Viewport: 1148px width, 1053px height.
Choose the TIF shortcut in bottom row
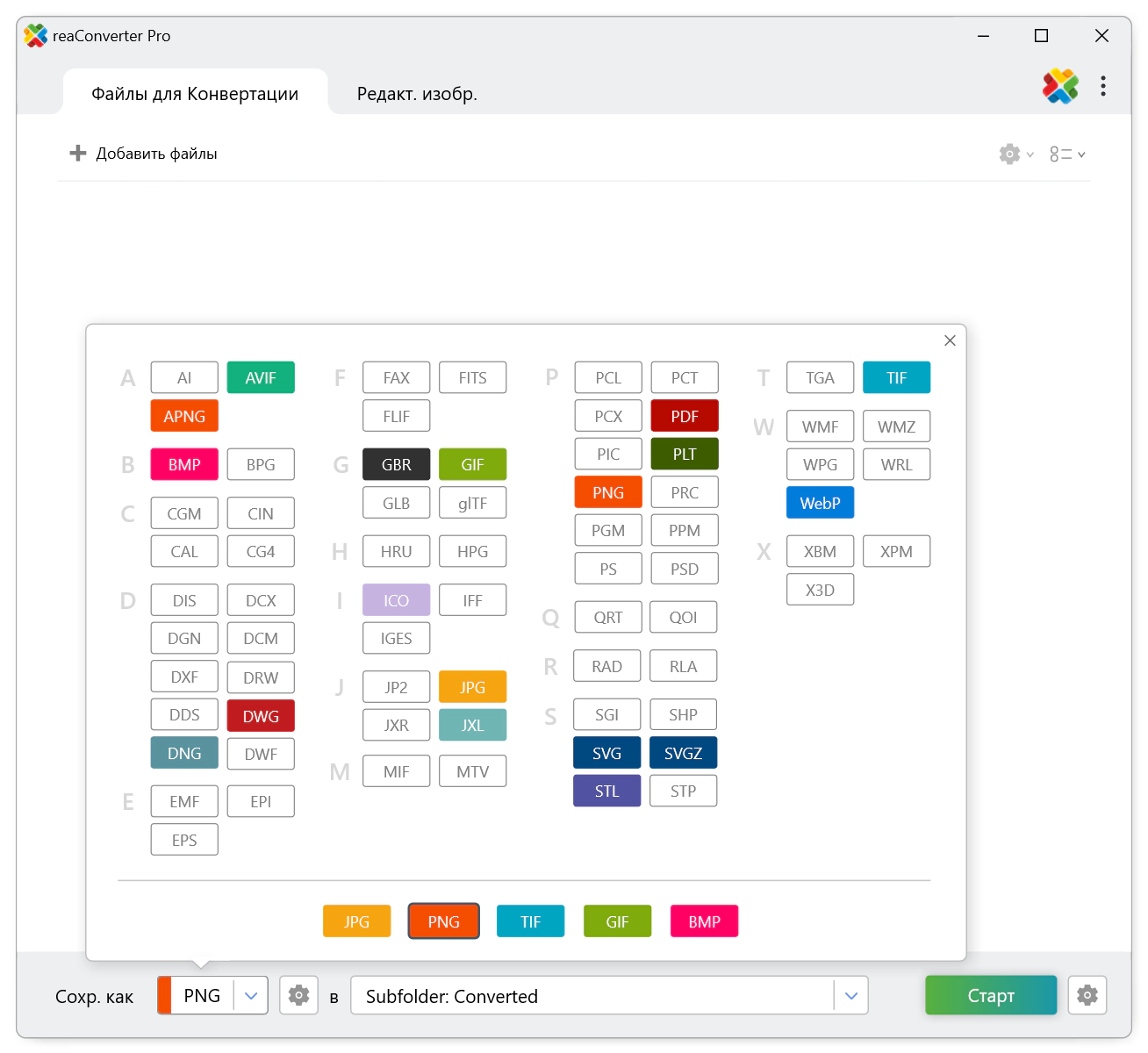click(530, 921)
